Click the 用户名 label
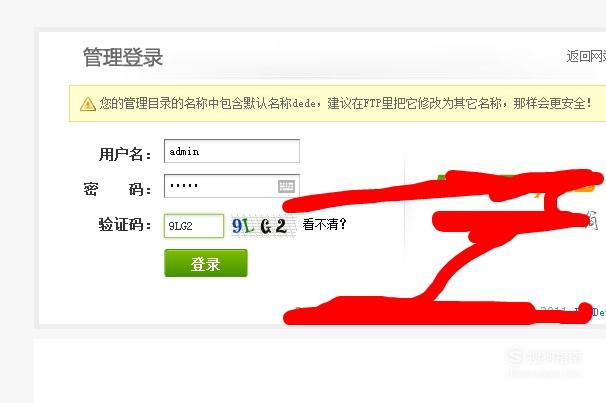This screenshot has height=403, width=606. click(125, 154)
